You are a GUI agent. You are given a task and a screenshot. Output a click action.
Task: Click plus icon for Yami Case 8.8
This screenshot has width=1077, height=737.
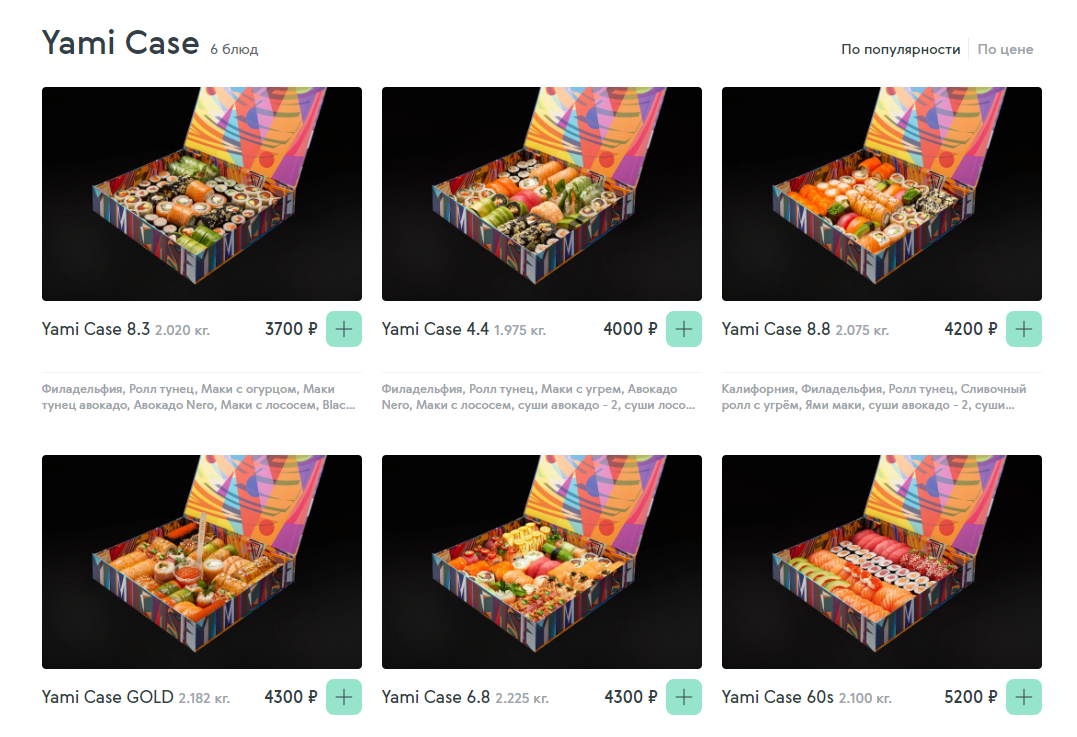point(1023,329)
